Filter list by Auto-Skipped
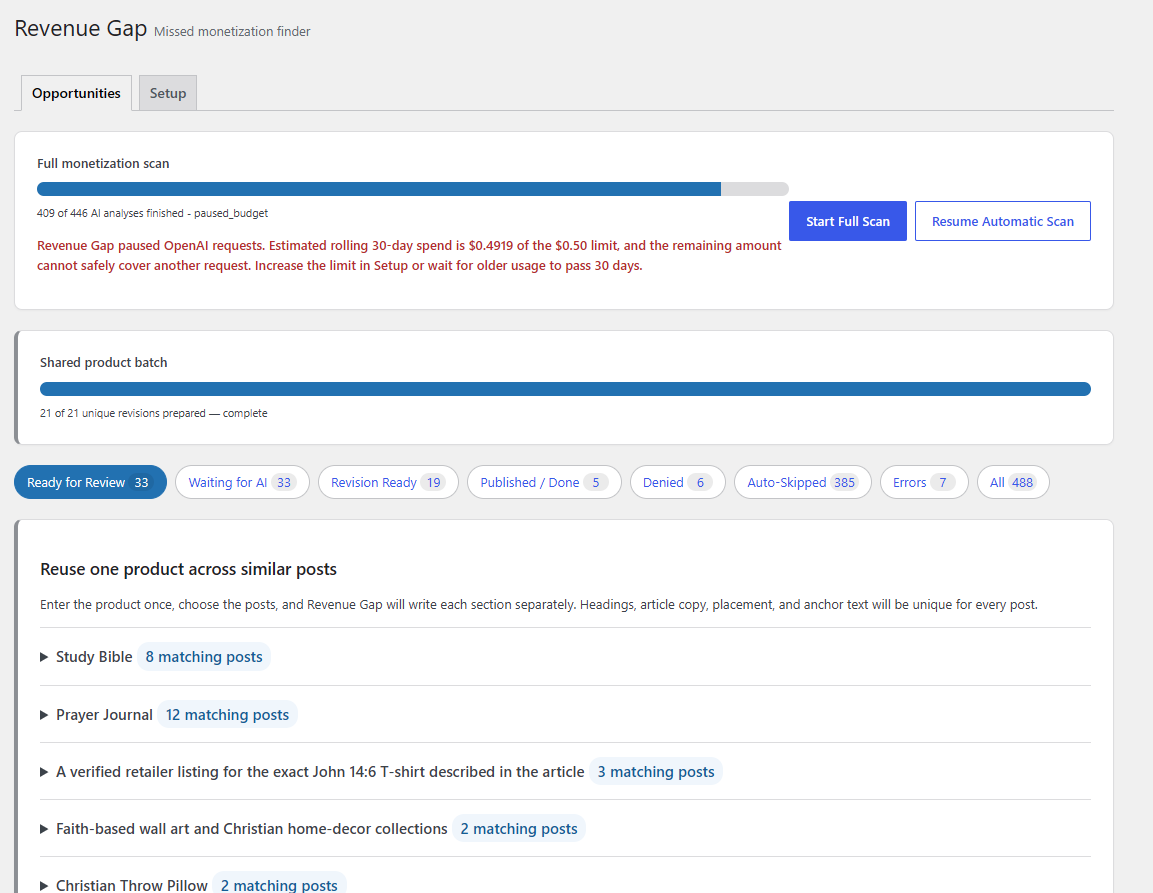 802,483
